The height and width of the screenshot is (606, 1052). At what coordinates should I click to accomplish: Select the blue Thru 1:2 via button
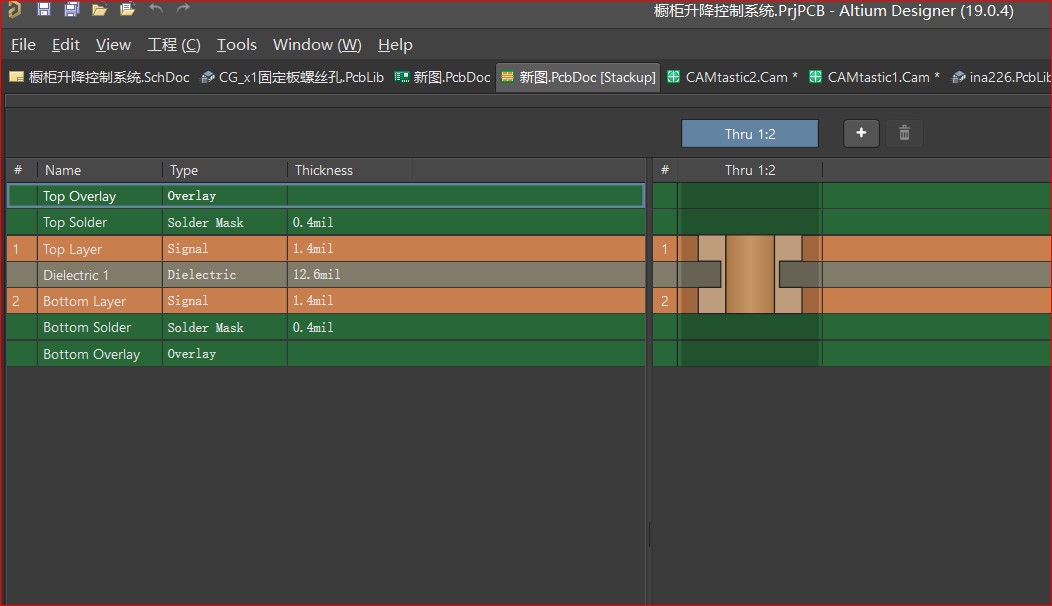pos(749,134)
